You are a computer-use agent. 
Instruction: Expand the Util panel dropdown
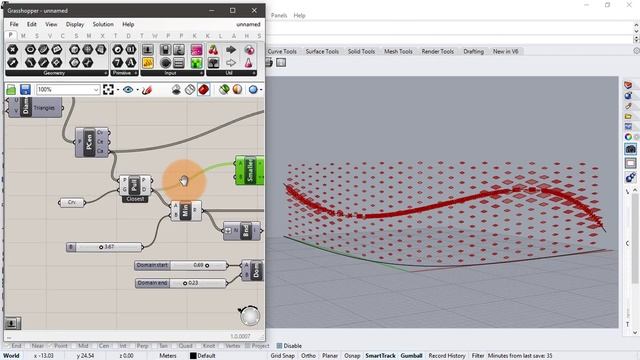(254, 73)
